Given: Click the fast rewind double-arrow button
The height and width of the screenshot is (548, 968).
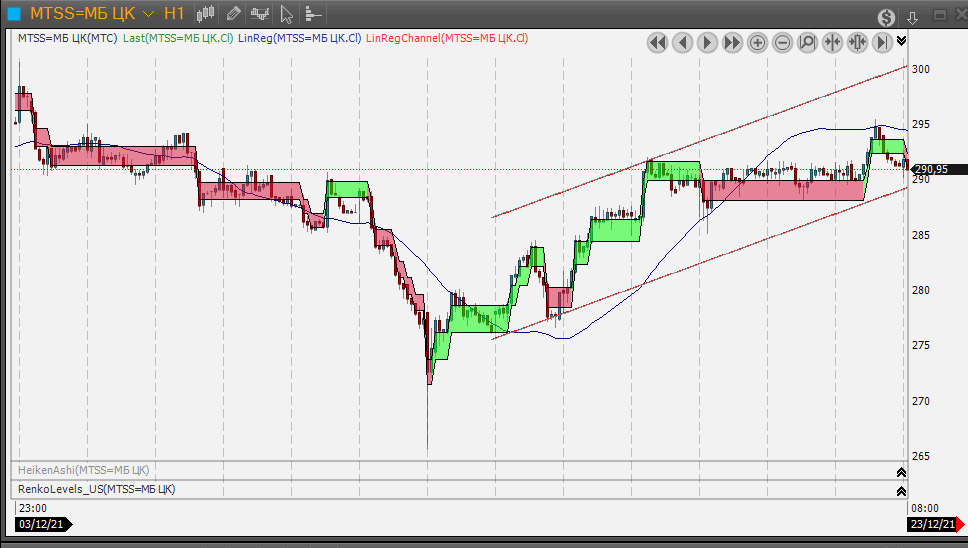Looking at the screenshot, I should (657, 42).
